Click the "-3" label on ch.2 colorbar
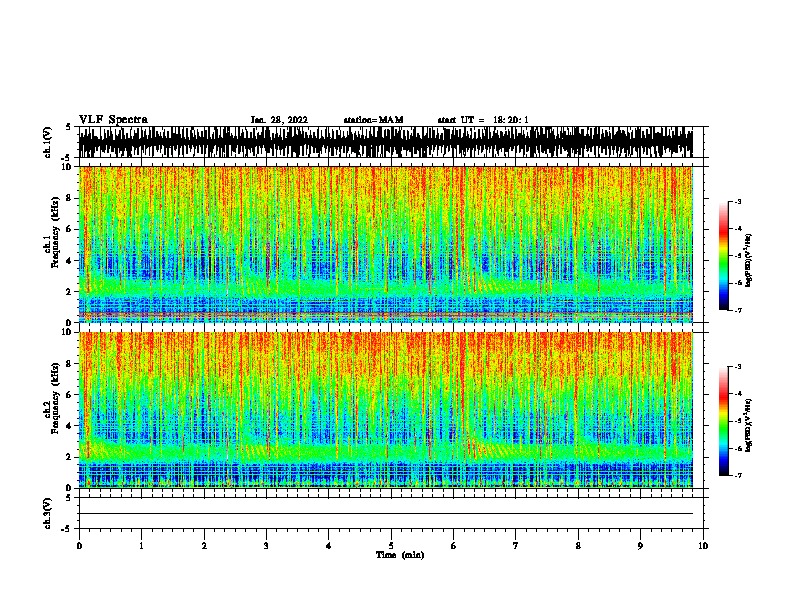 tap(737, 367)
